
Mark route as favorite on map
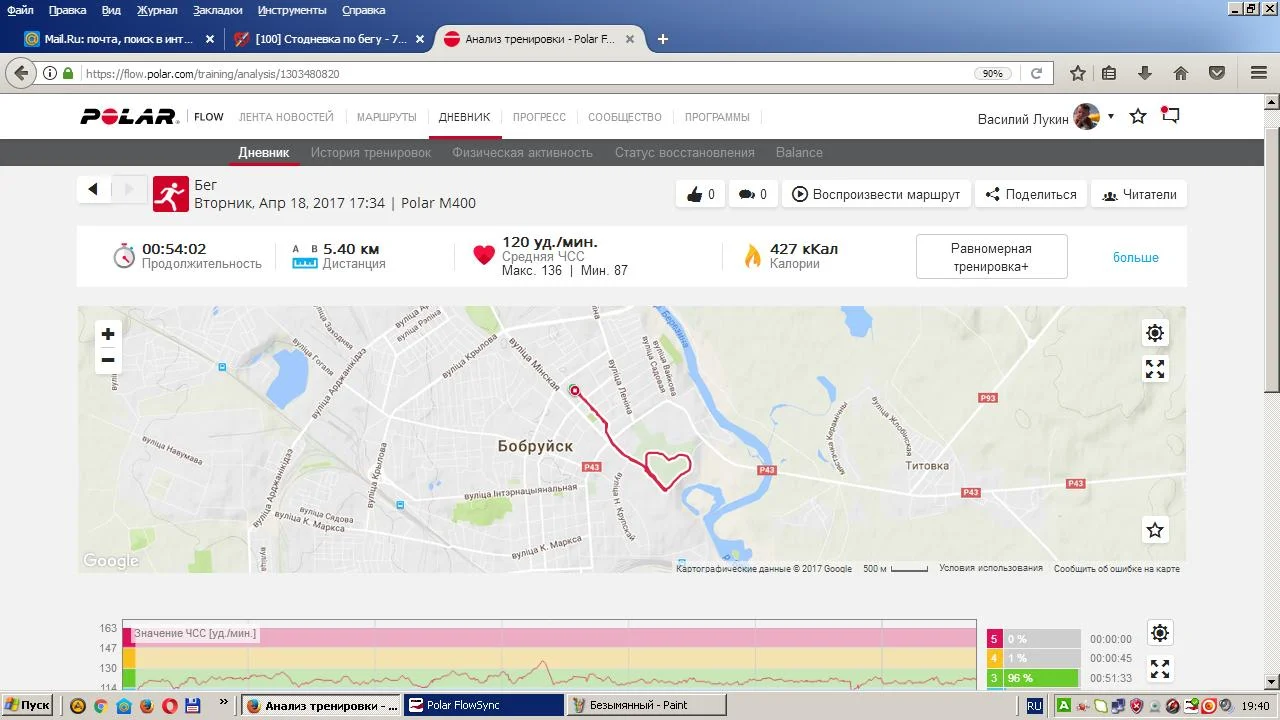(x=1155, y=530)
